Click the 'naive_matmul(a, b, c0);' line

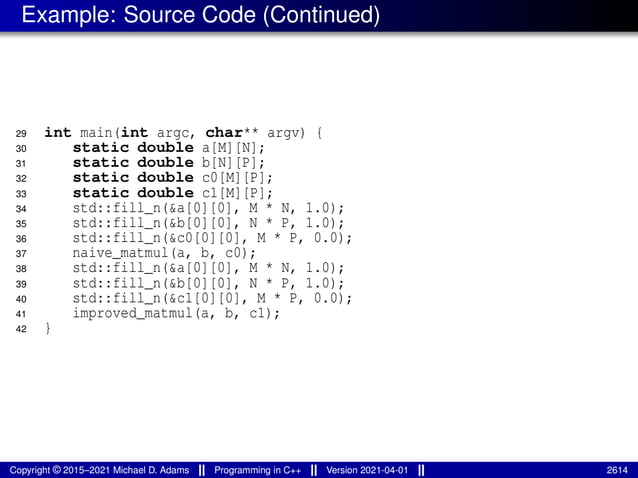(164, 253)
